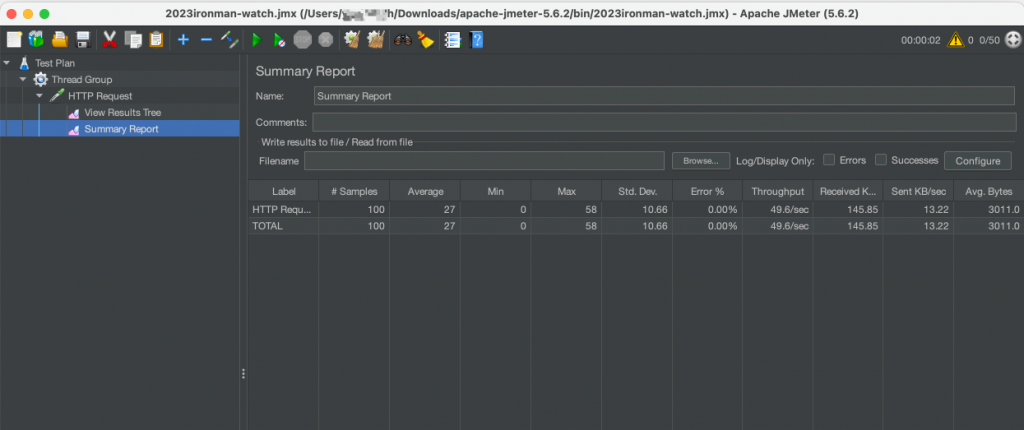The height and width of the screenshot is (430, 1024).
Task: Collapse the HTTP Request node
Action: 39,96
